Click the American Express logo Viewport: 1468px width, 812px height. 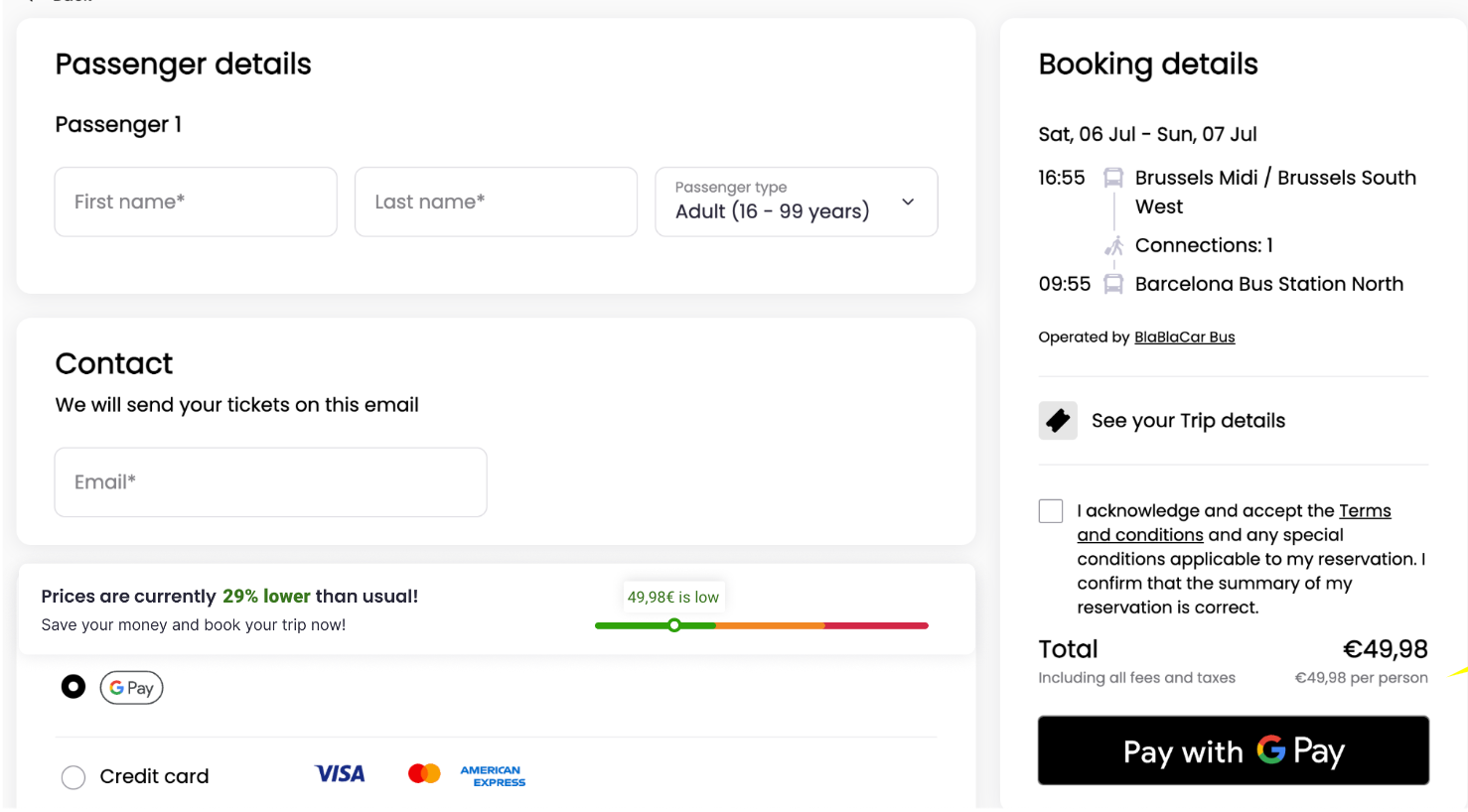[493, 776]
